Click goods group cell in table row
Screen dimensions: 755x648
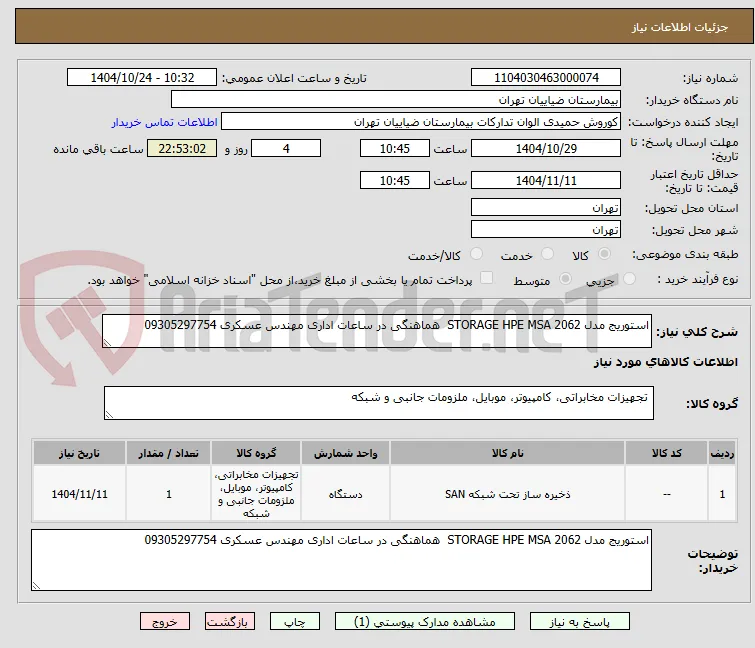click(x=256, y=494)
